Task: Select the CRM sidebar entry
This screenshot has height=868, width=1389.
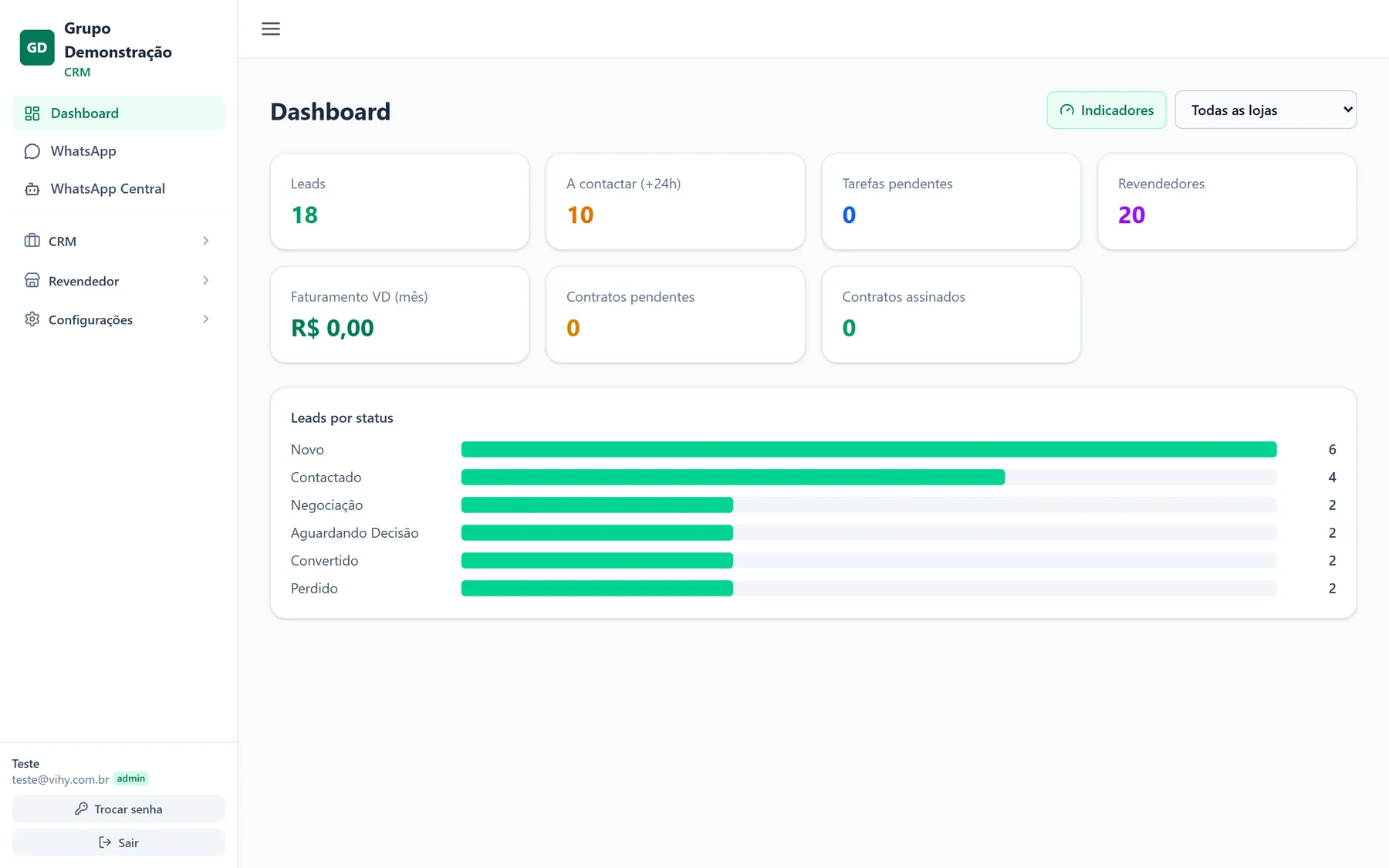Action: tap(119, 241)
